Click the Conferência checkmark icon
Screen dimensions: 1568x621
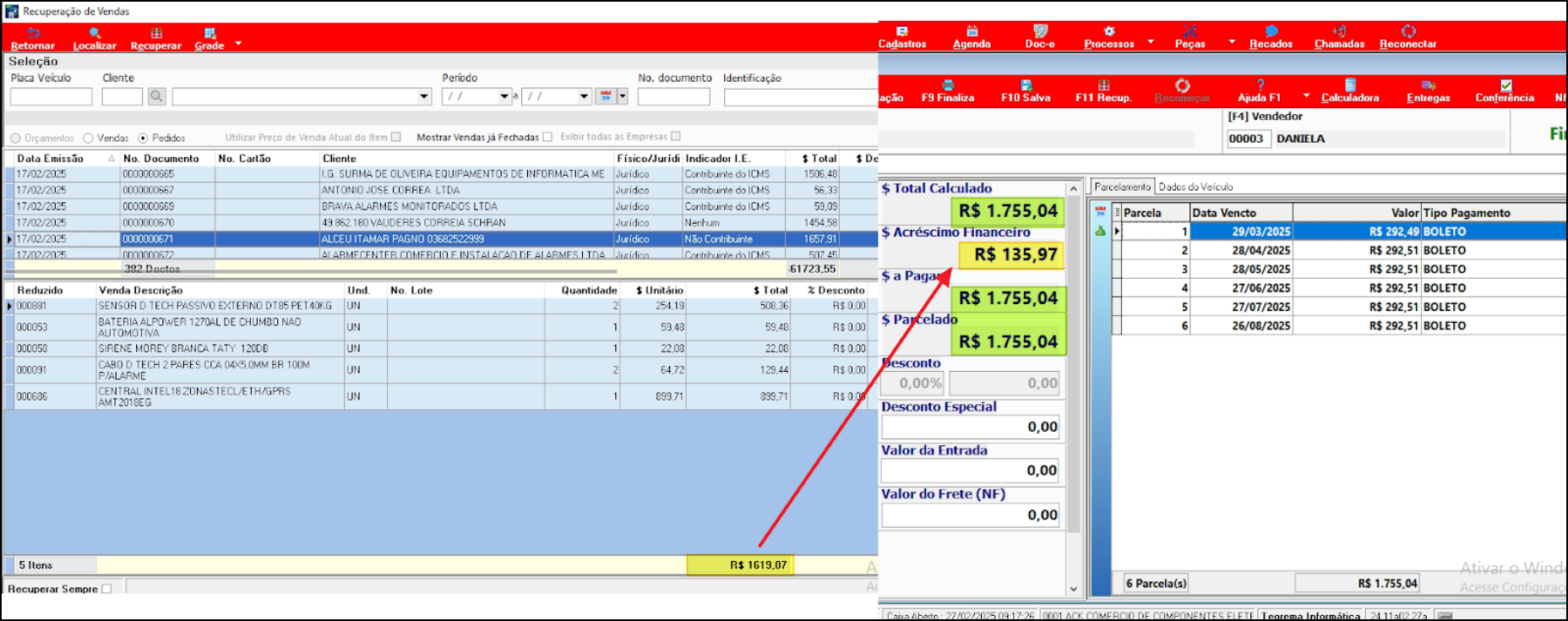tap(1505, 84)
